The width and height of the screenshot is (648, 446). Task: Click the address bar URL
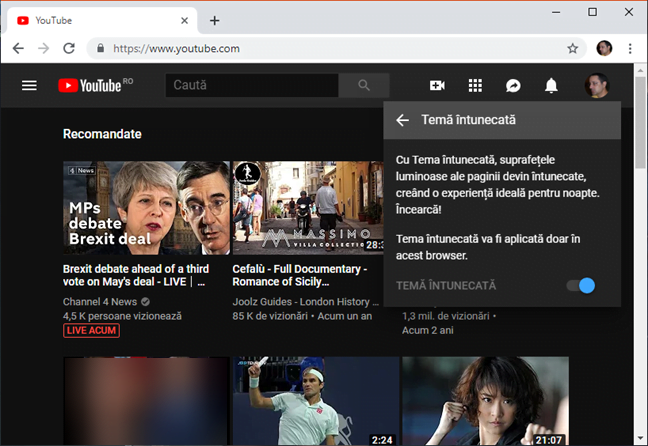(176, 48)
